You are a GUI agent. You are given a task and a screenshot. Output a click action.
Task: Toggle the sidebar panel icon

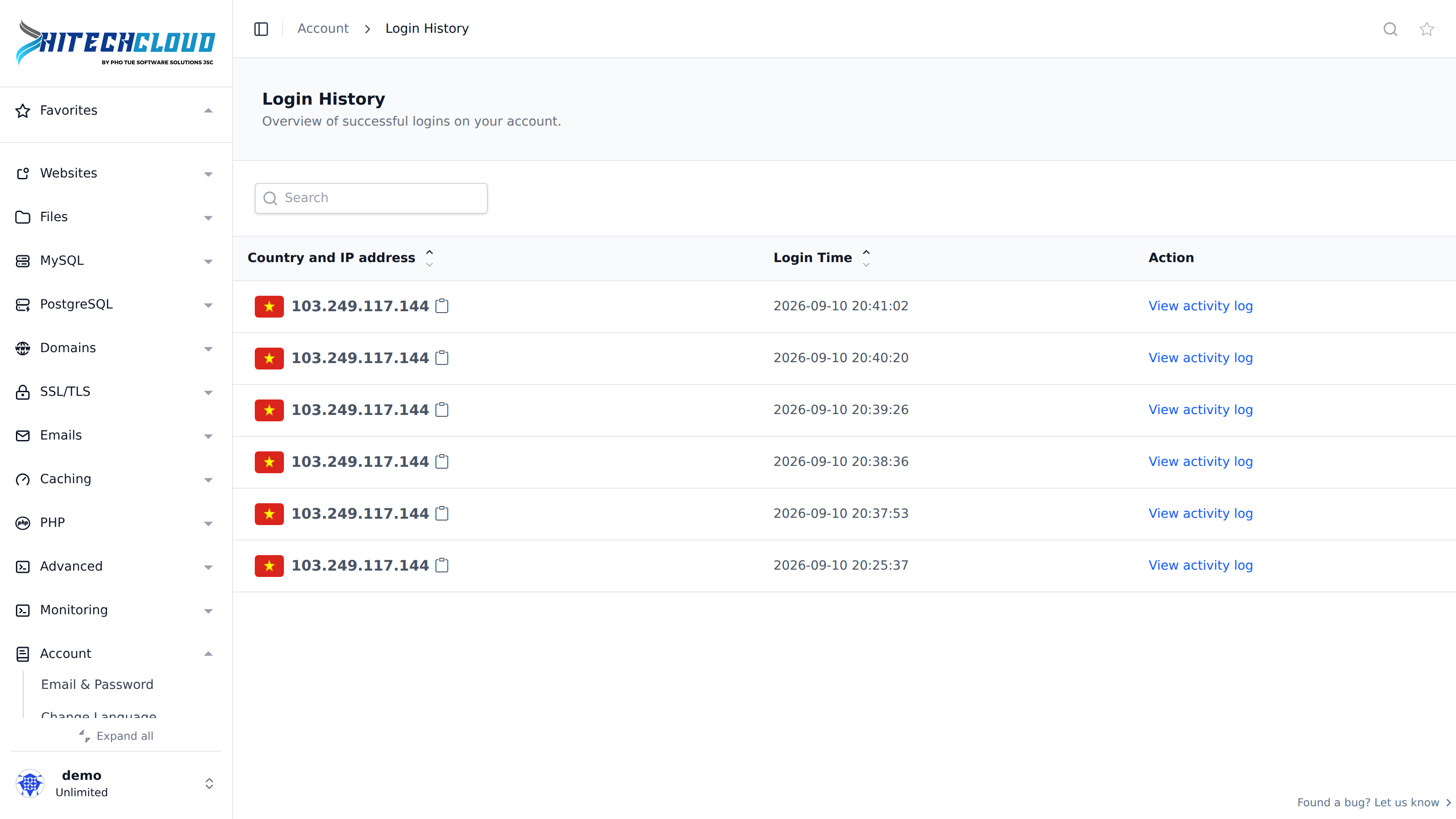coord(261,29)
